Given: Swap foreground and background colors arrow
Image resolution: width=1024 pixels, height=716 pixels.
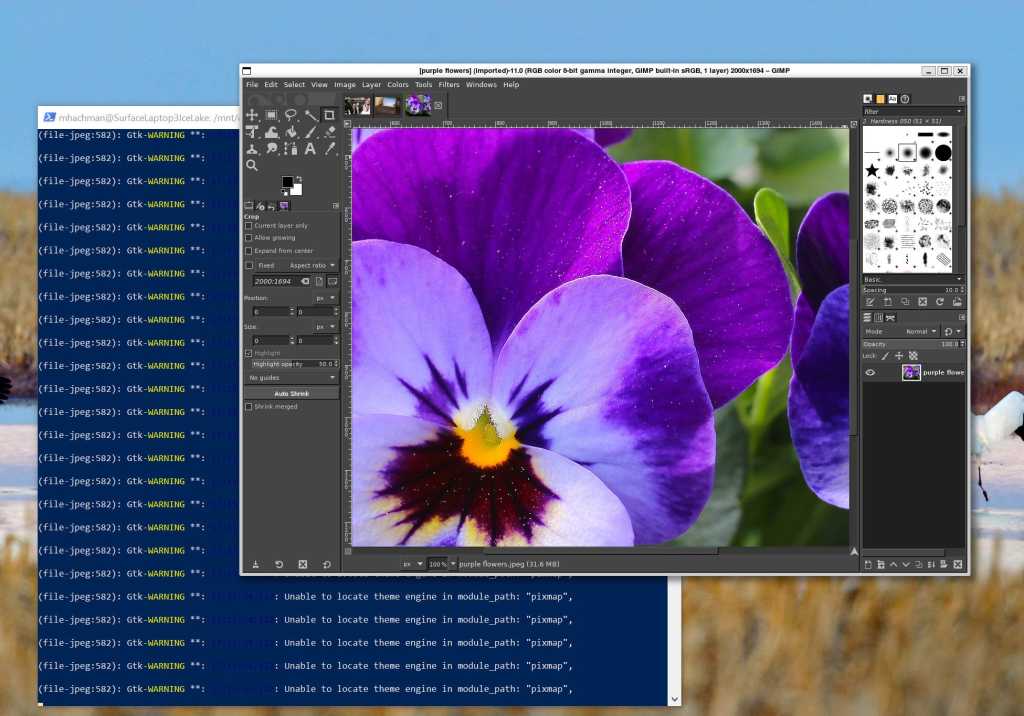Looking at the screenshot, I should tap(299, 178).
